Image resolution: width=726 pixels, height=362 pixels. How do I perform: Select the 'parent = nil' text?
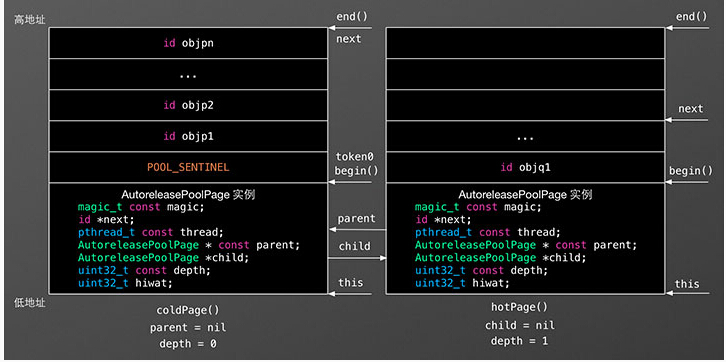click(x=188, y=328)
